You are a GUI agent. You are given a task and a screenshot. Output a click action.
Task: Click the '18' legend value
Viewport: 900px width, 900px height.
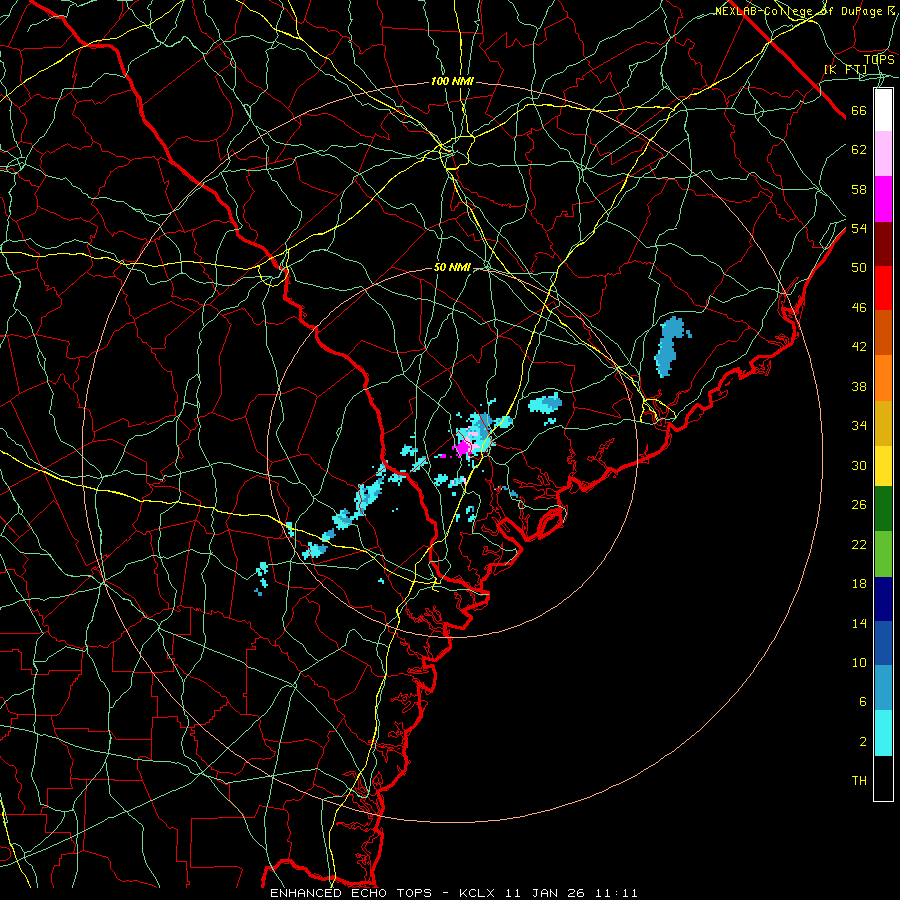859,584
